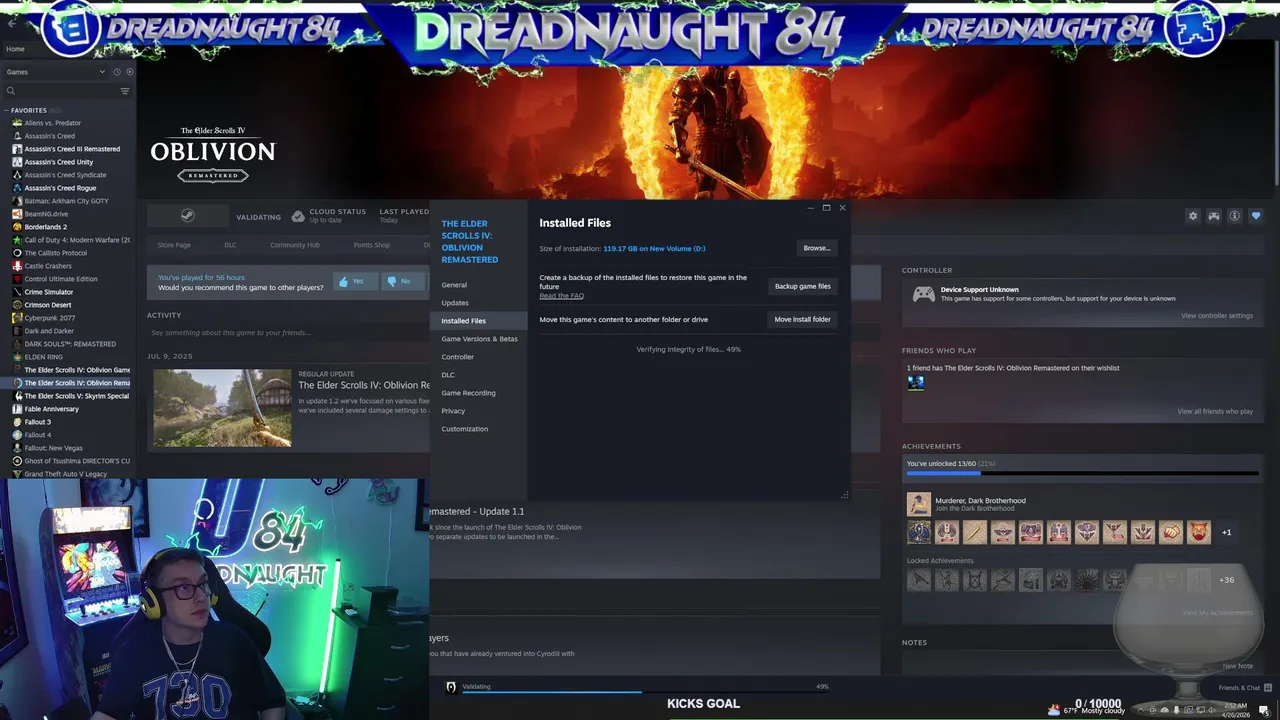Click Move install folder button
The width and height of the screenshot is (1280, 720).
pos(803,319)
